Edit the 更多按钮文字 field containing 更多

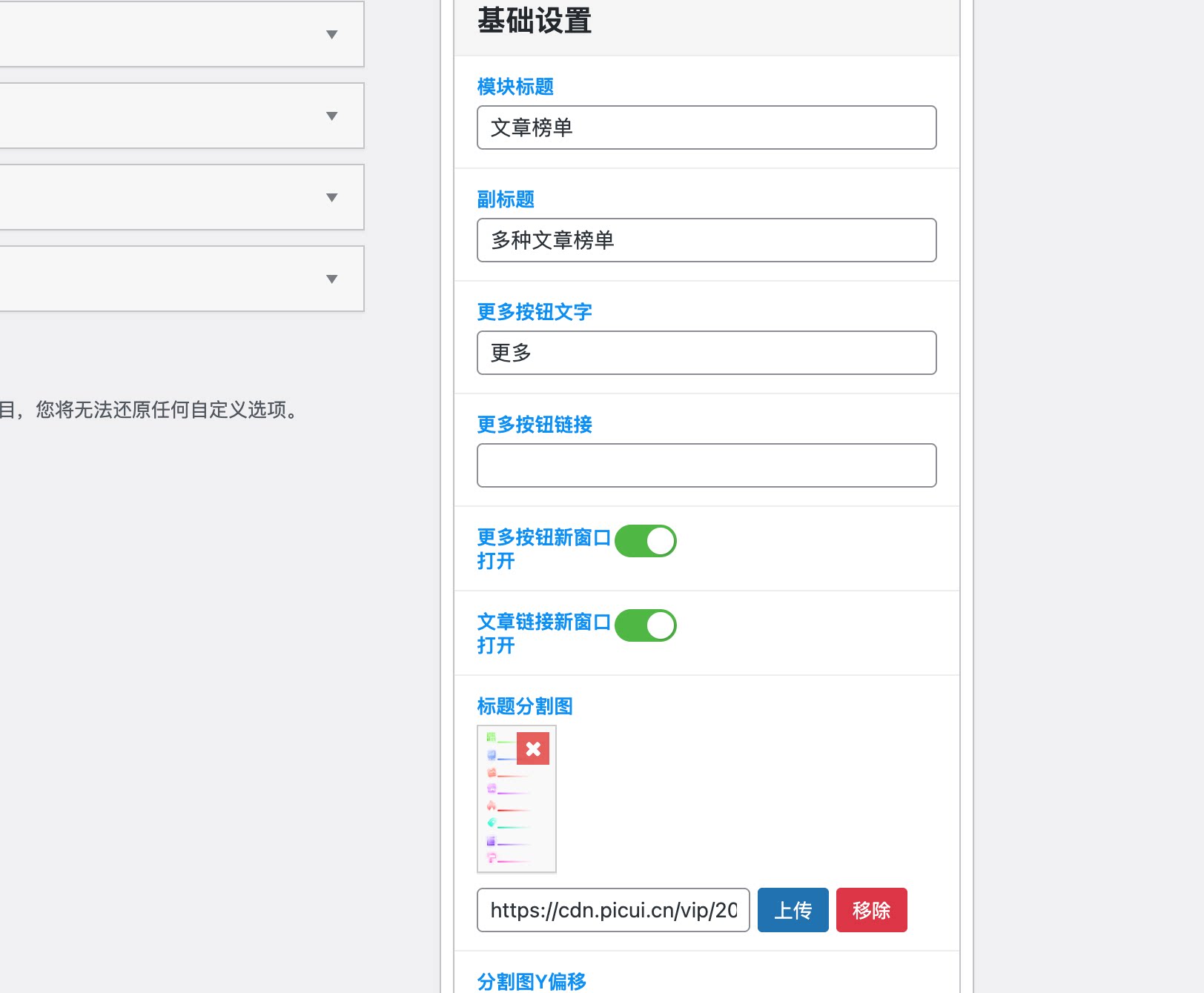pyautogui.click(x=706, y=353)
